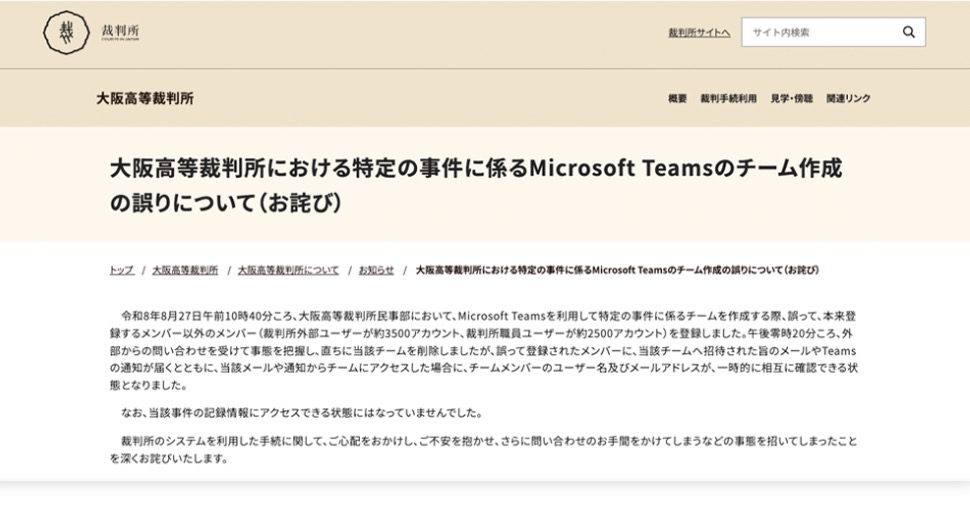
Task: Click the 裁判所 COURTS IN JAPAN wordmark
Action: point(120,32)
